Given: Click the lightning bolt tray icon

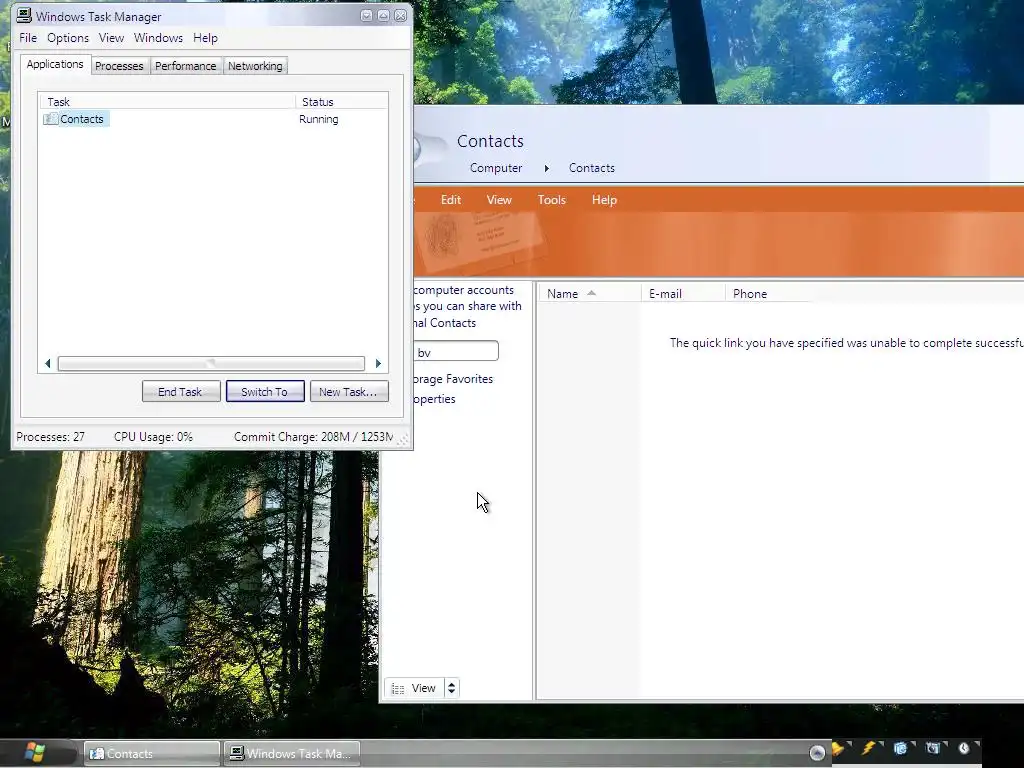Looking at the screenshot, I should (869, 748).
